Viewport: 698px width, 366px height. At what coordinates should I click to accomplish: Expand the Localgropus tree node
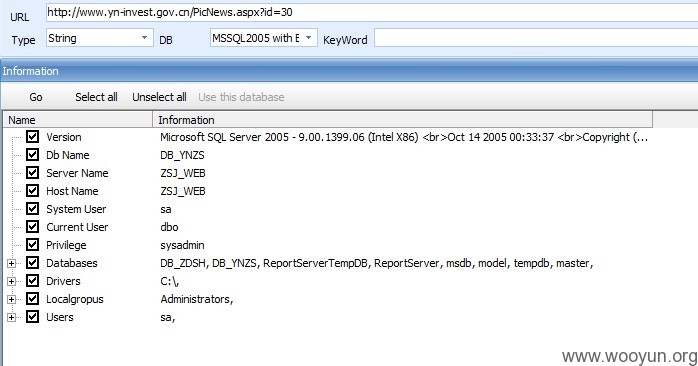pos(12,299)
